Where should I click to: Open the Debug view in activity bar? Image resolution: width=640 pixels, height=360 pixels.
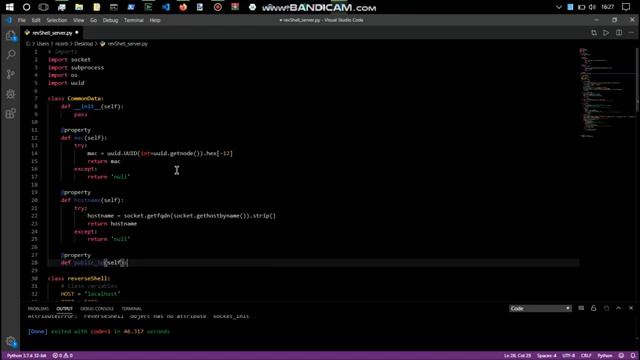pyautogui.click(x=11, y=93)
